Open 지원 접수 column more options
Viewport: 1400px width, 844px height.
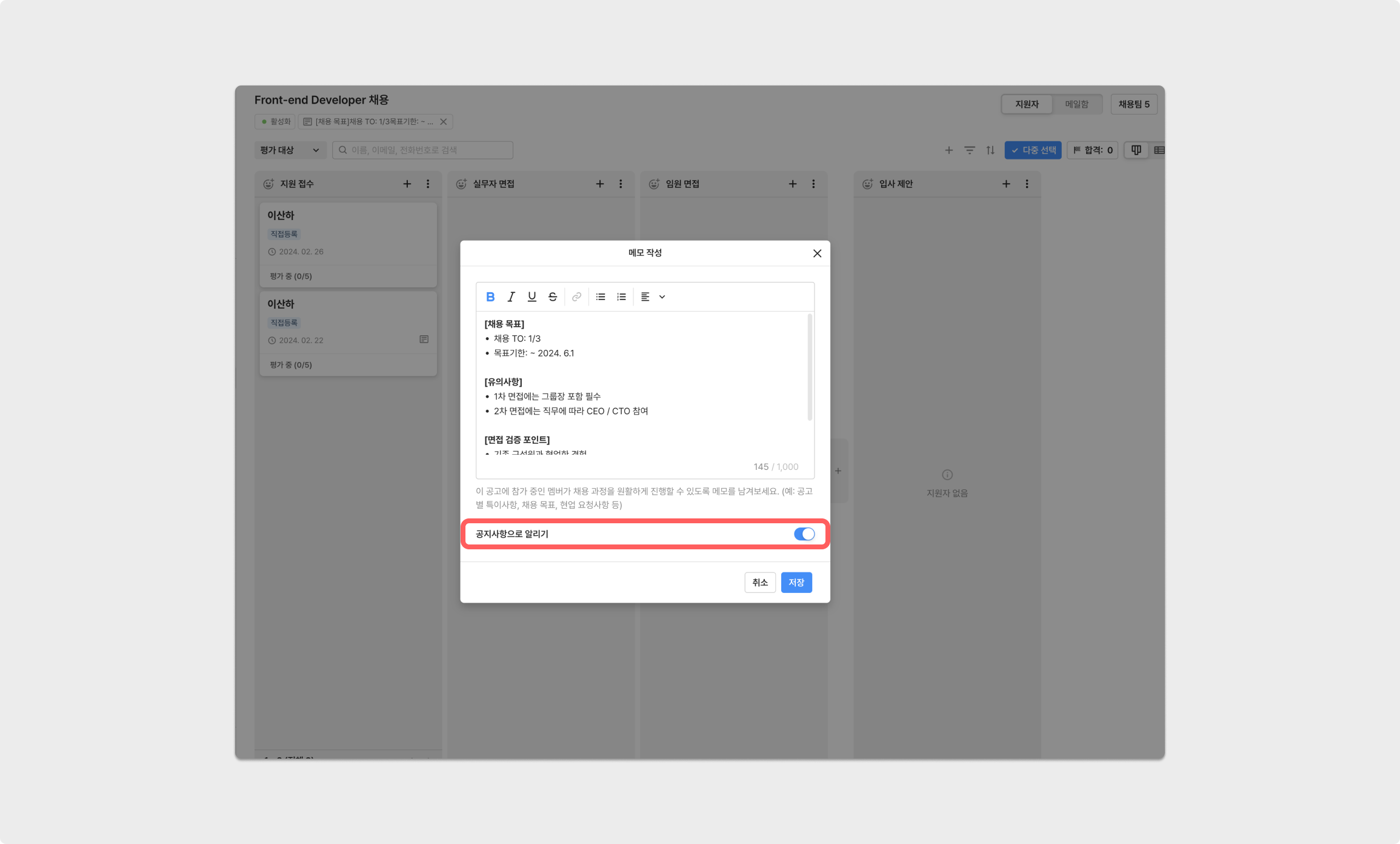tap(428, 184)
